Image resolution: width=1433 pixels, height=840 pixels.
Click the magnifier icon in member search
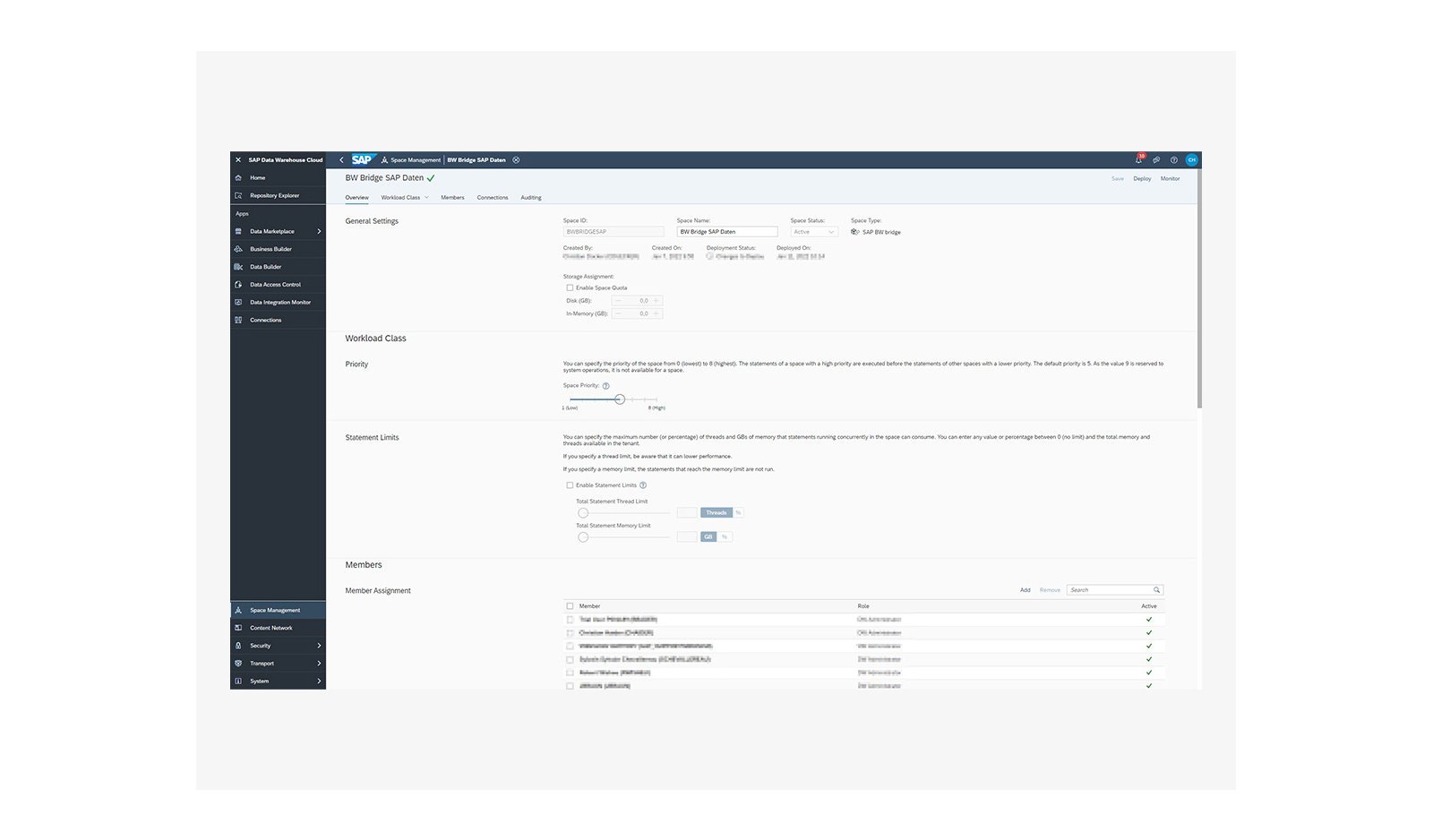(x=1156, y=590)
